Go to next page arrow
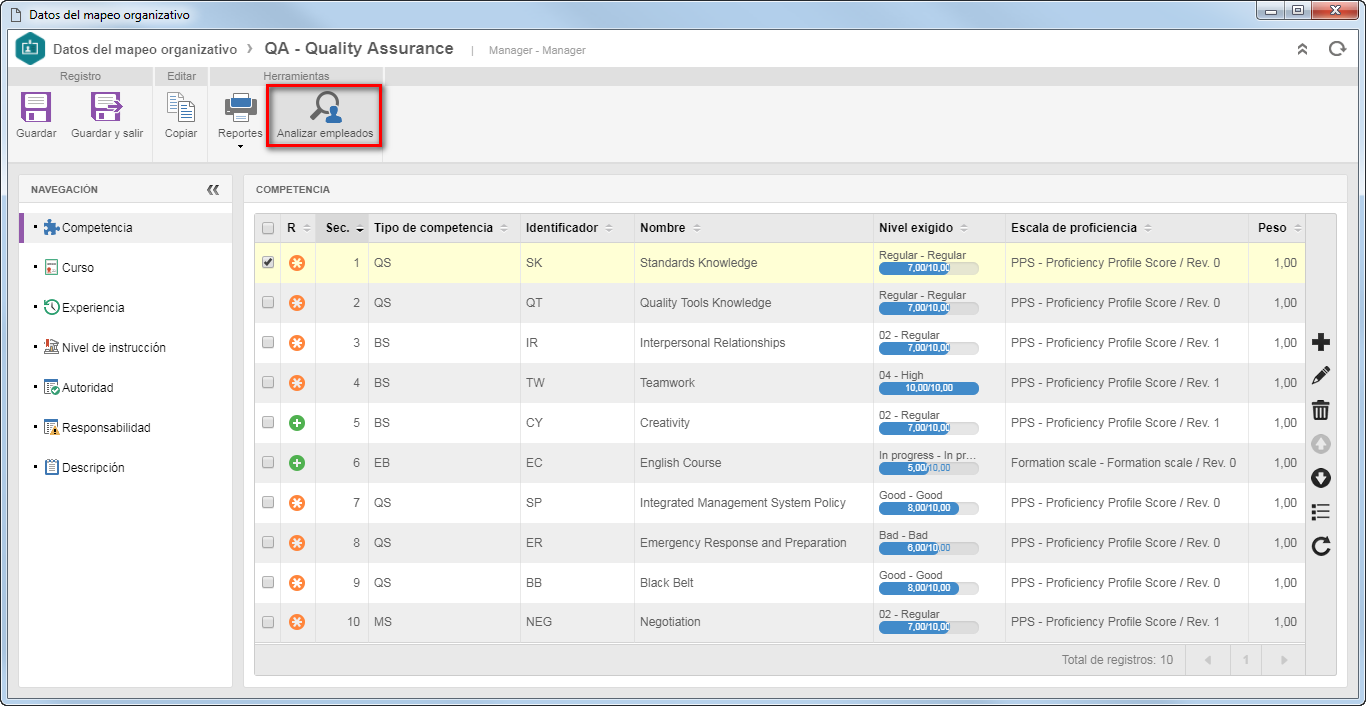The width and height of the screenshot is (1366, 706). click(x=1284, y=660)
